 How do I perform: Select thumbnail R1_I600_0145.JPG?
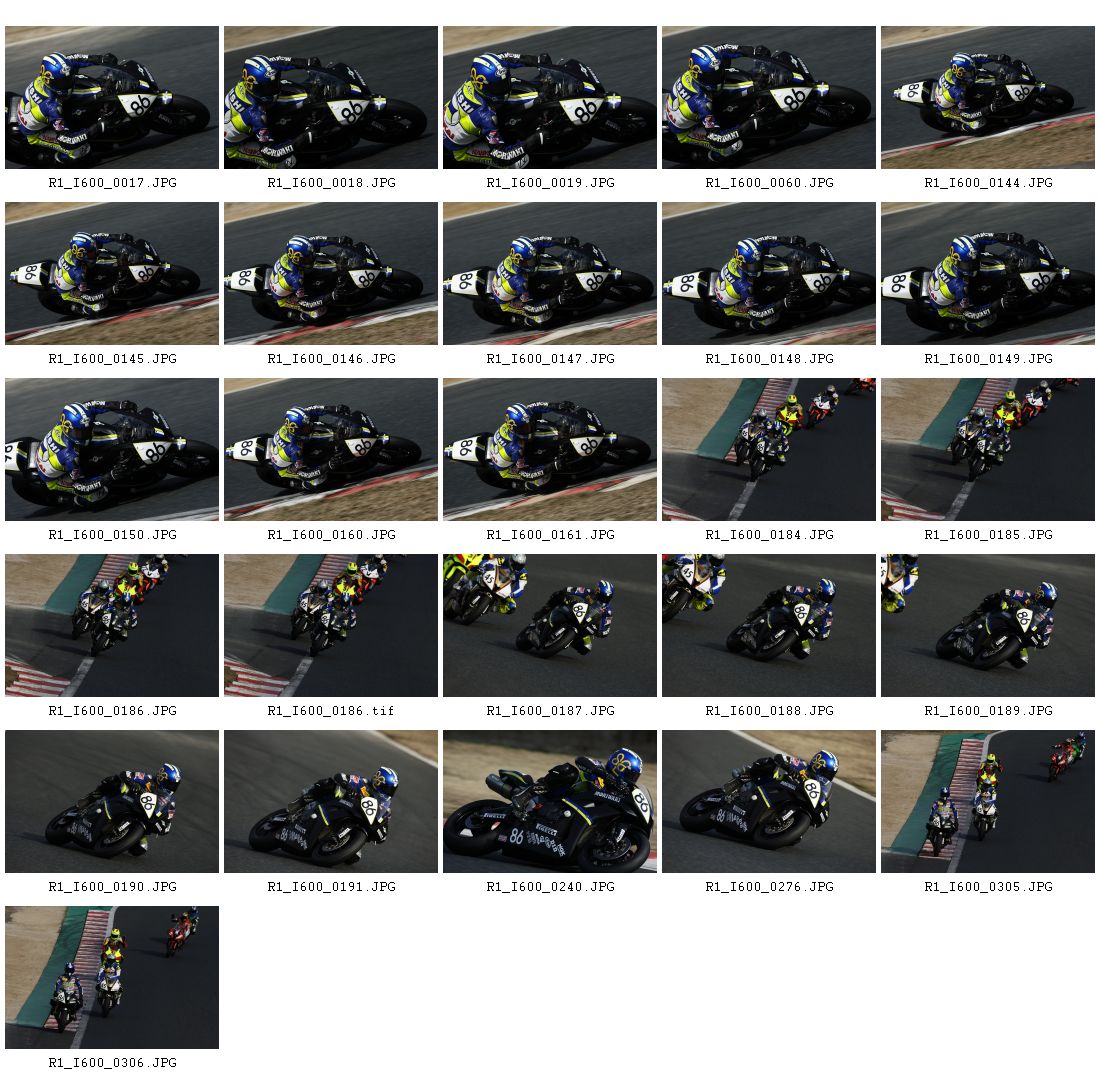(x=112, y=274)
